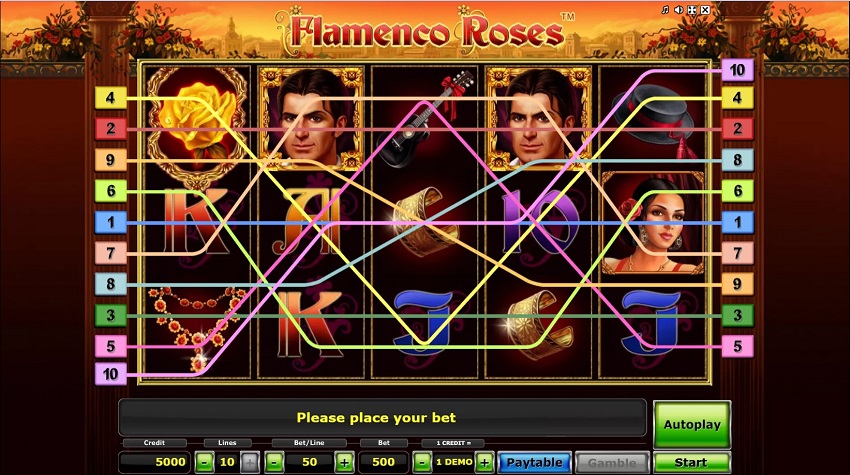This screenshot has width=850, height=475.
Task: Click the black guitar symbol
Action: point(426,118)
